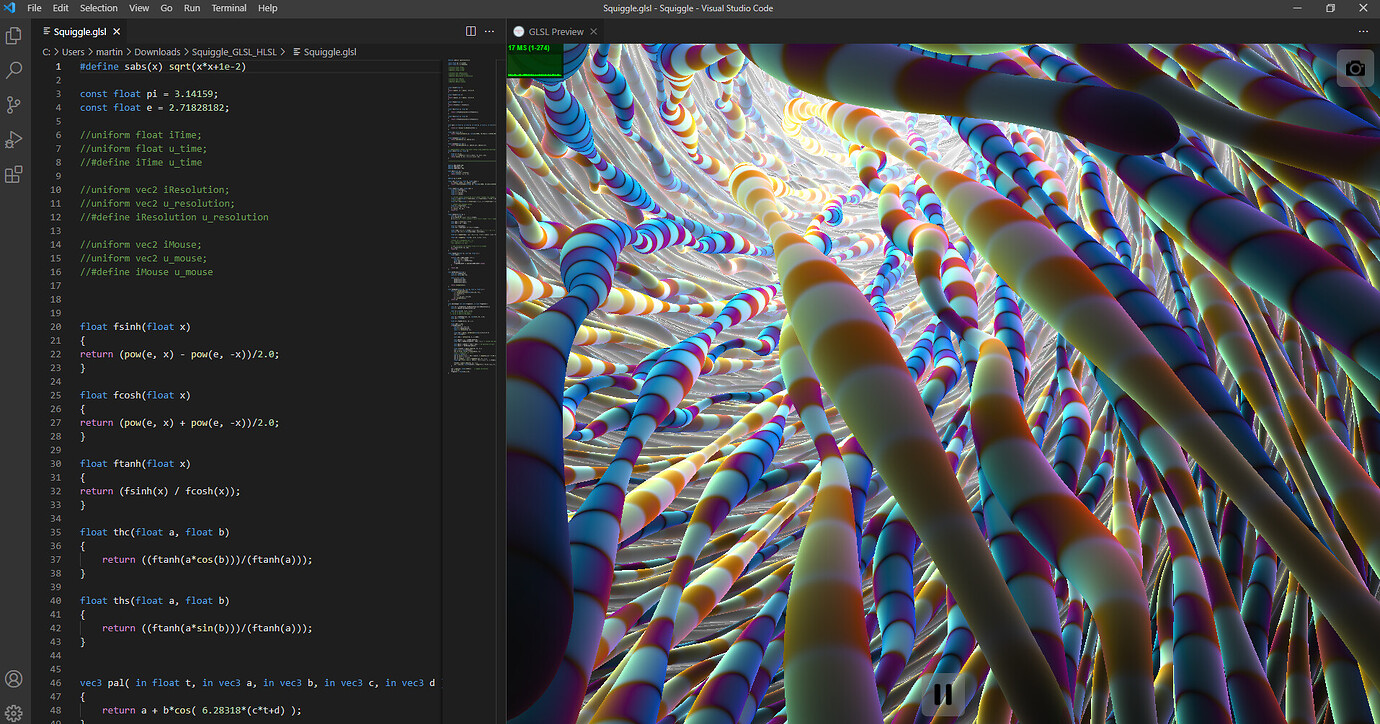The height and width of the screenshot is (724, 1380).
Task: Expand the Downloads breadcrumb
Action: click(x=157, y=51)
